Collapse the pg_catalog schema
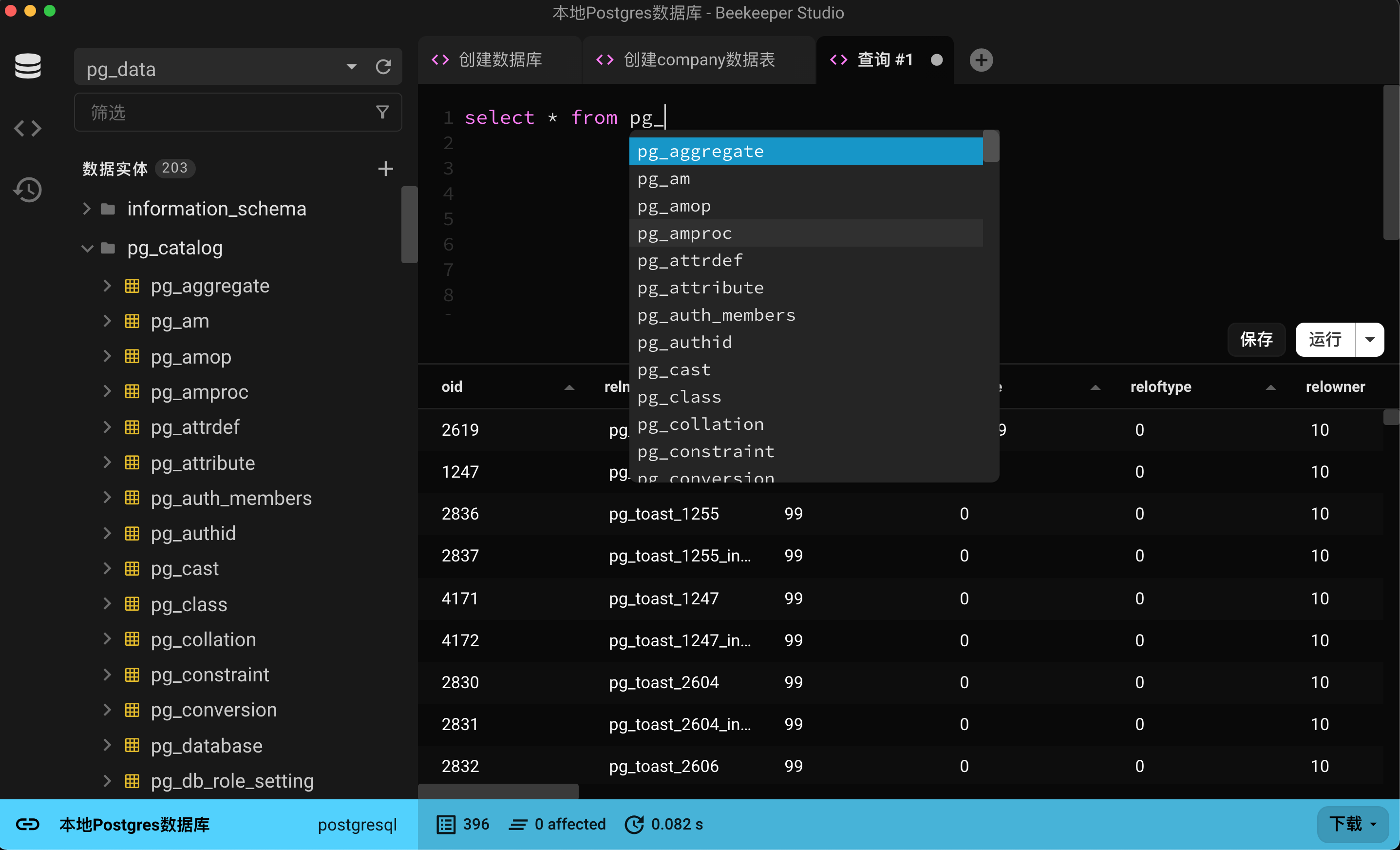This screenshot has width=1400, height=850. point(87,248)
